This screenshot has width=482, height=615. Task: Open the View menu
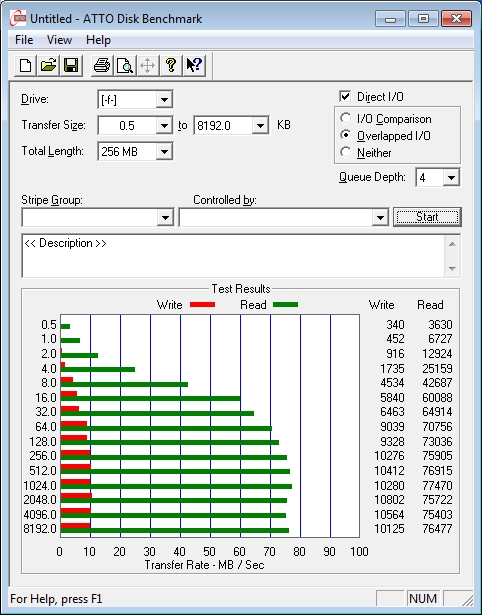pos(59,40)
